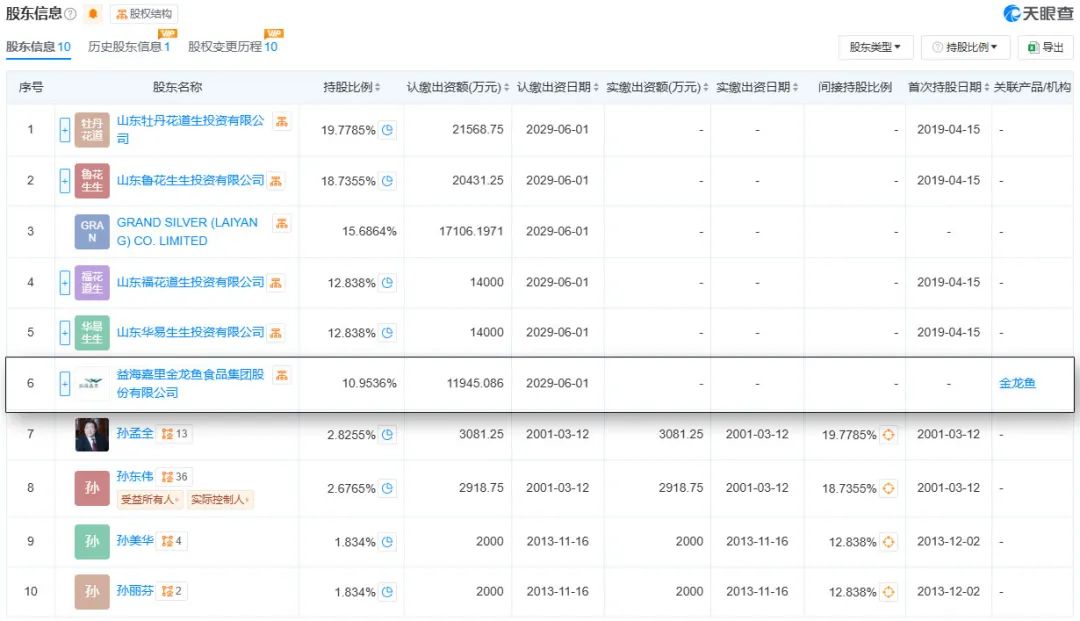Switch to 历史股东信息 tab
The width and height of the screenshot is (1080, 621).
tap(129, 46)
